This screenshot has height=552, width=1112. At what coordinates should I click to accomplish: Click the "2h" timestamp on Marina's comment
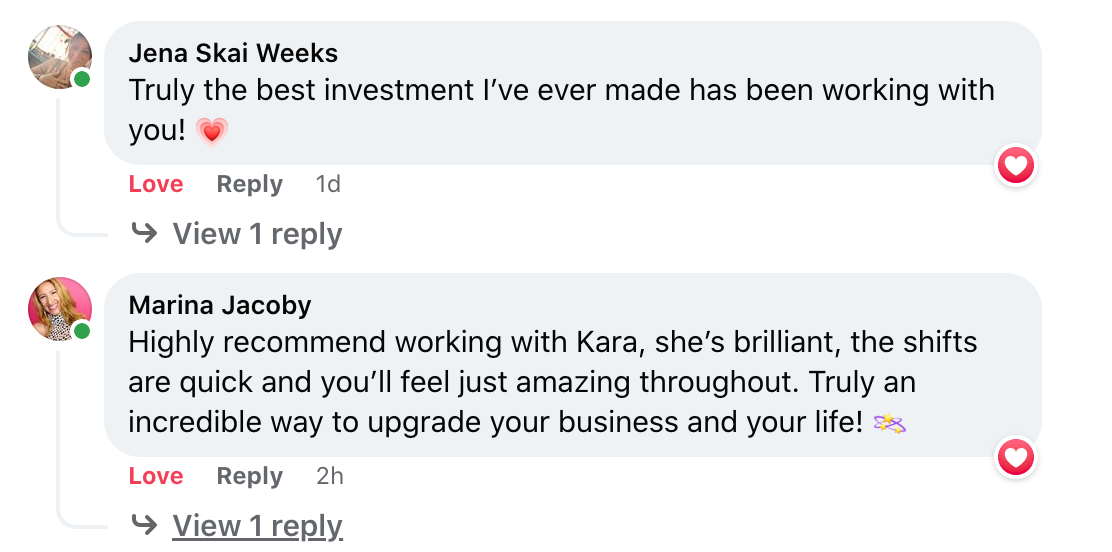(x=330, y=476)
